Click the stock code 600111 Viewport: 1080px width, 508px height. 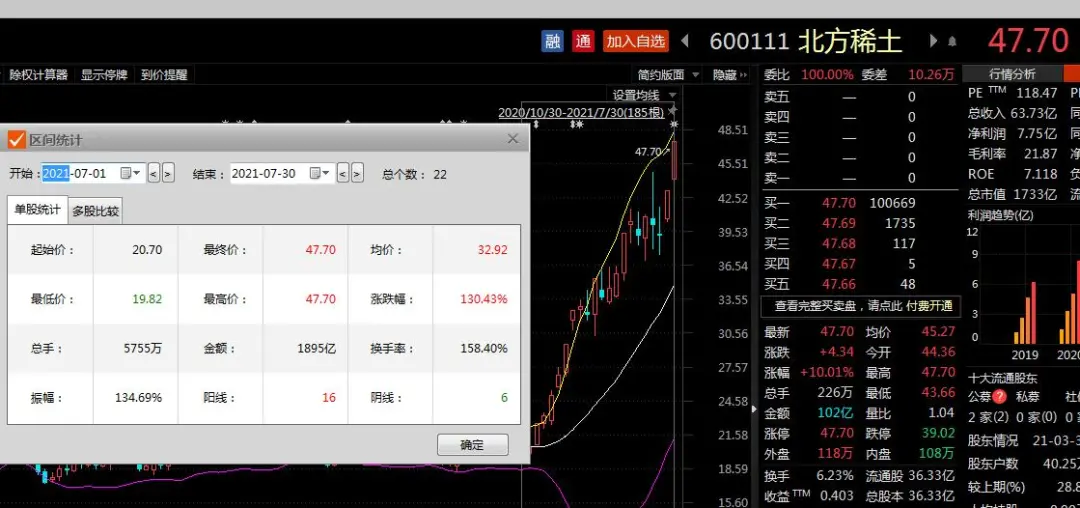(x=749, y=41)
